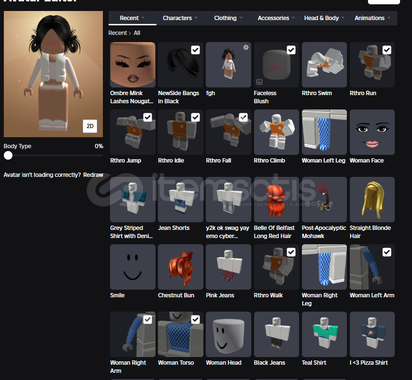412x380 pixels.
Task: Select the Woman Head item
Action: coord(228,334)
